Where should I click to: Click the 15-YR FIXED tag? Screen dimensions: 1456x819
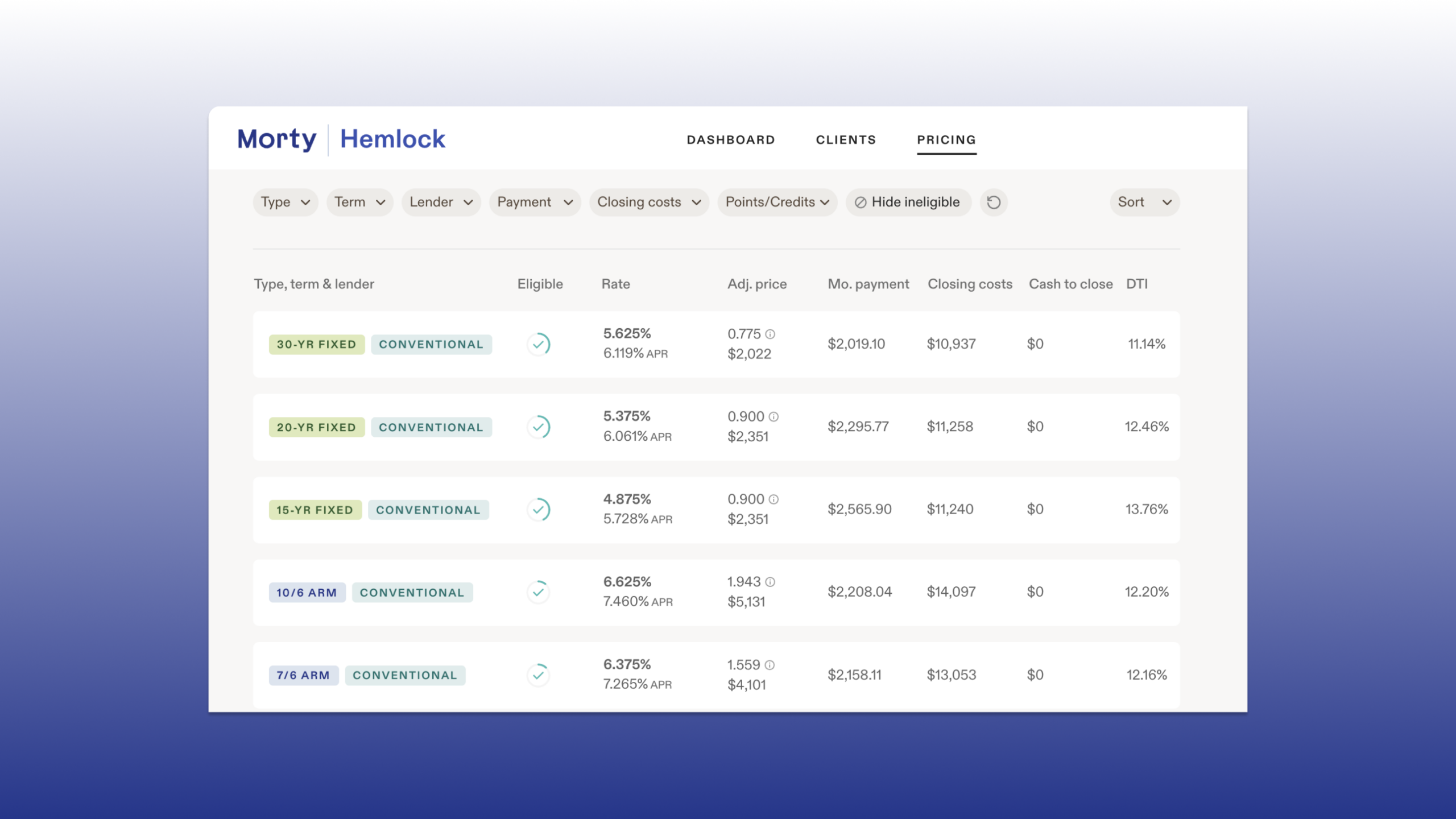[x=315, y=510]
